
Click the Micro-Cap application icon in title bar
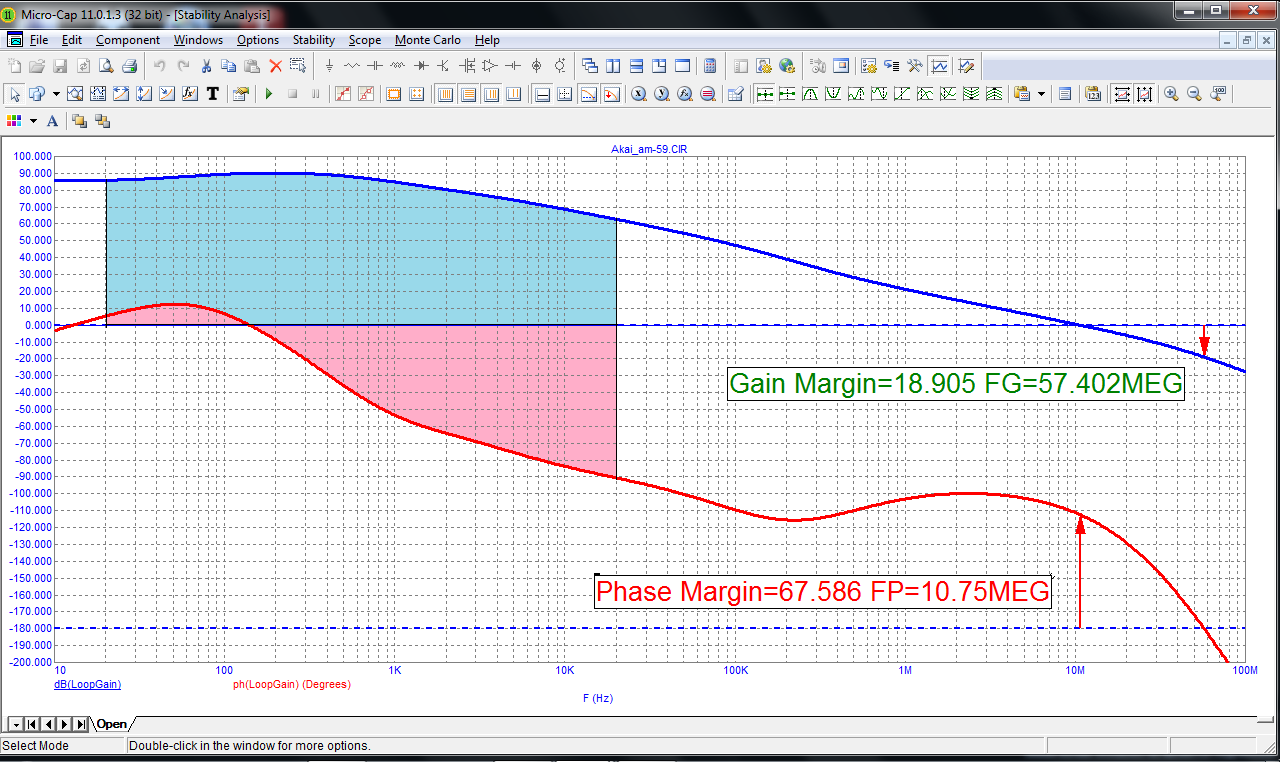pos(10,15)
